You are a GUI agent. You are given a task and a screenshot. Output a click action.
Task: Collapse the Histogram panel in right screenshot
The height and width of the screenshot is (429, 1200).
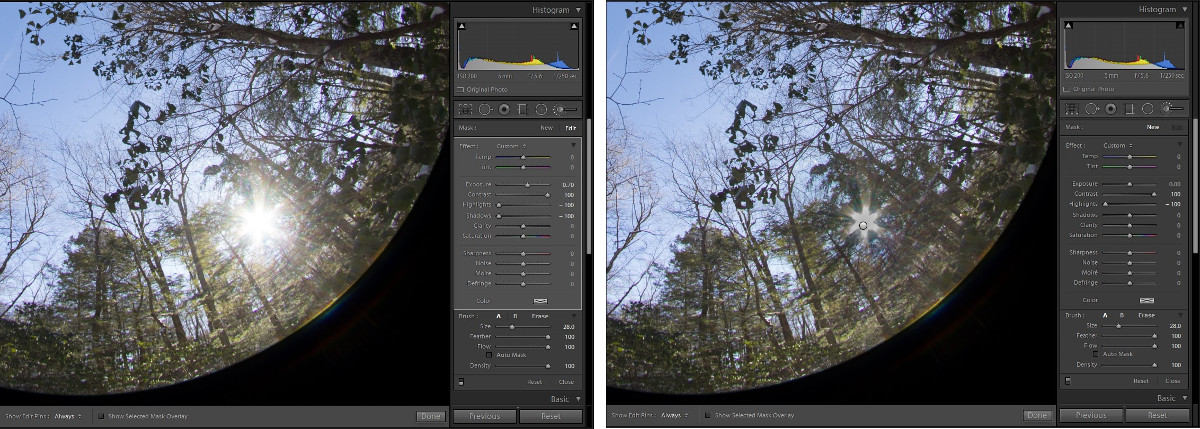click(1184, 8)
